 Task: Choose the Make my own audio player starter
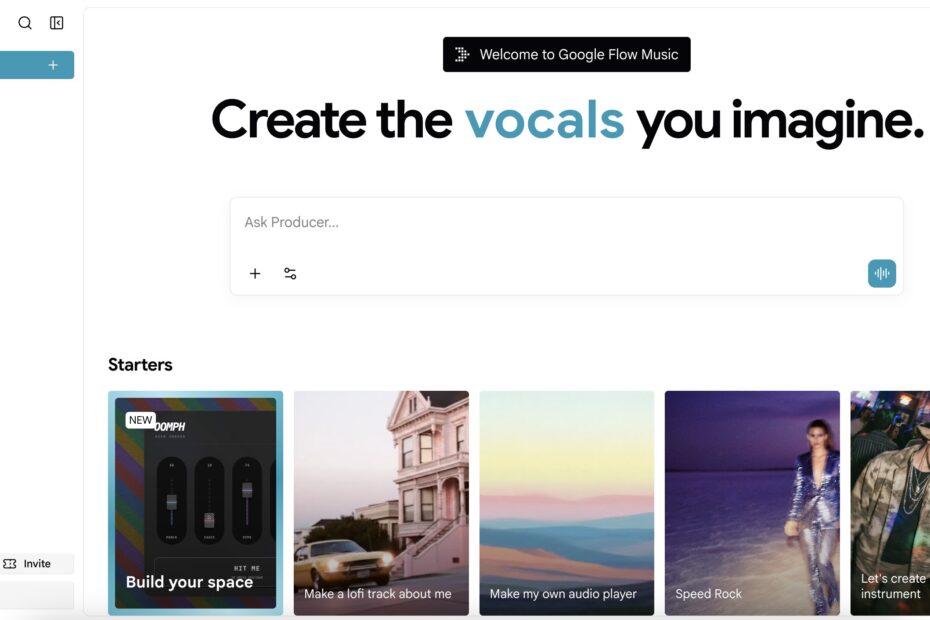click(x=566, y=502)
